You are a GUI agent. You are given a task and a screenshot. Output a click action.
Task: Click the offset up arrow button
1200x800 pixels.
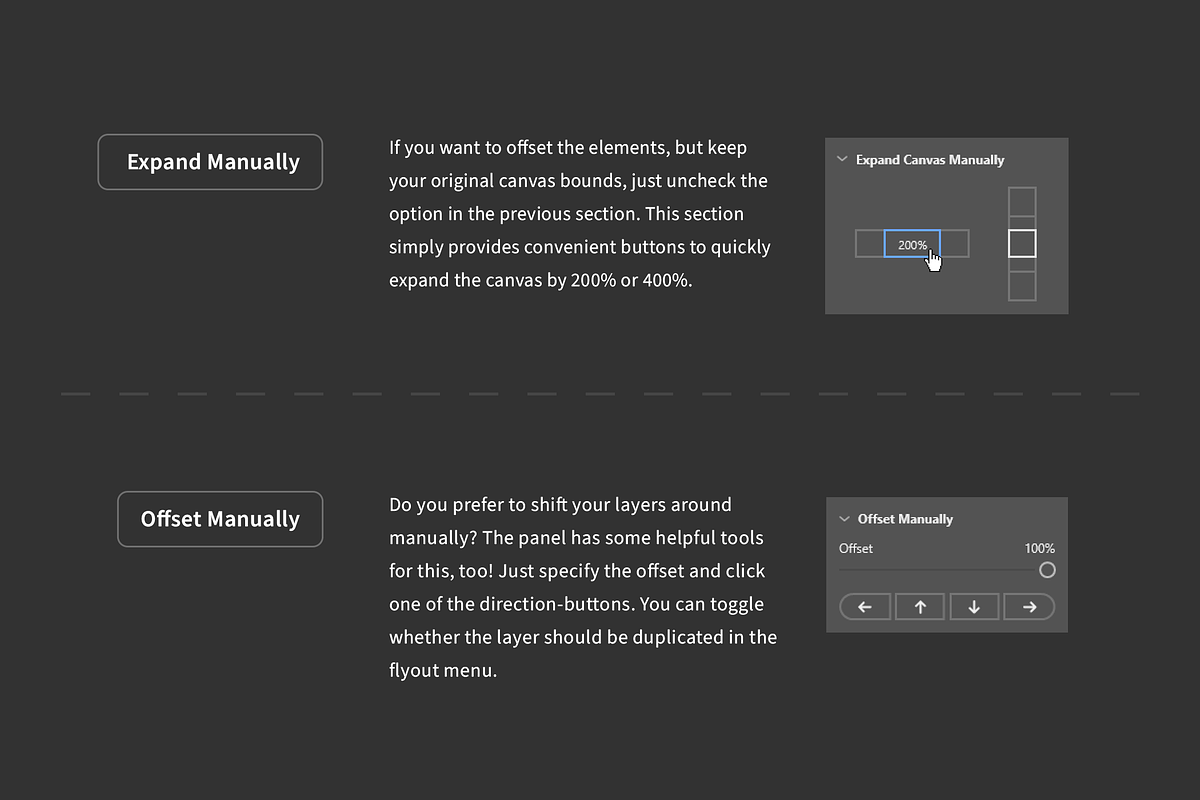click(x=920, y=607)
